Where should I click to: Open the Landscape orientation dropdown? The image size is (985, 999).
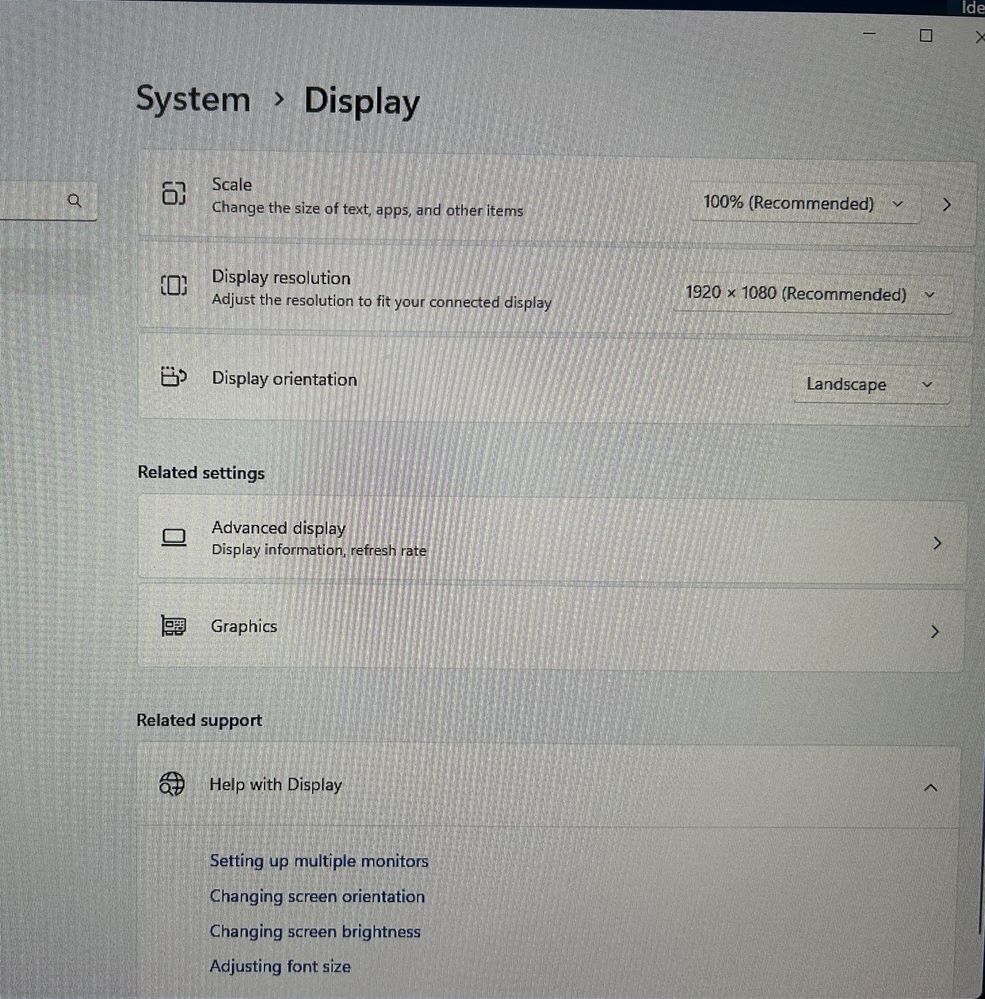point(868,385)
